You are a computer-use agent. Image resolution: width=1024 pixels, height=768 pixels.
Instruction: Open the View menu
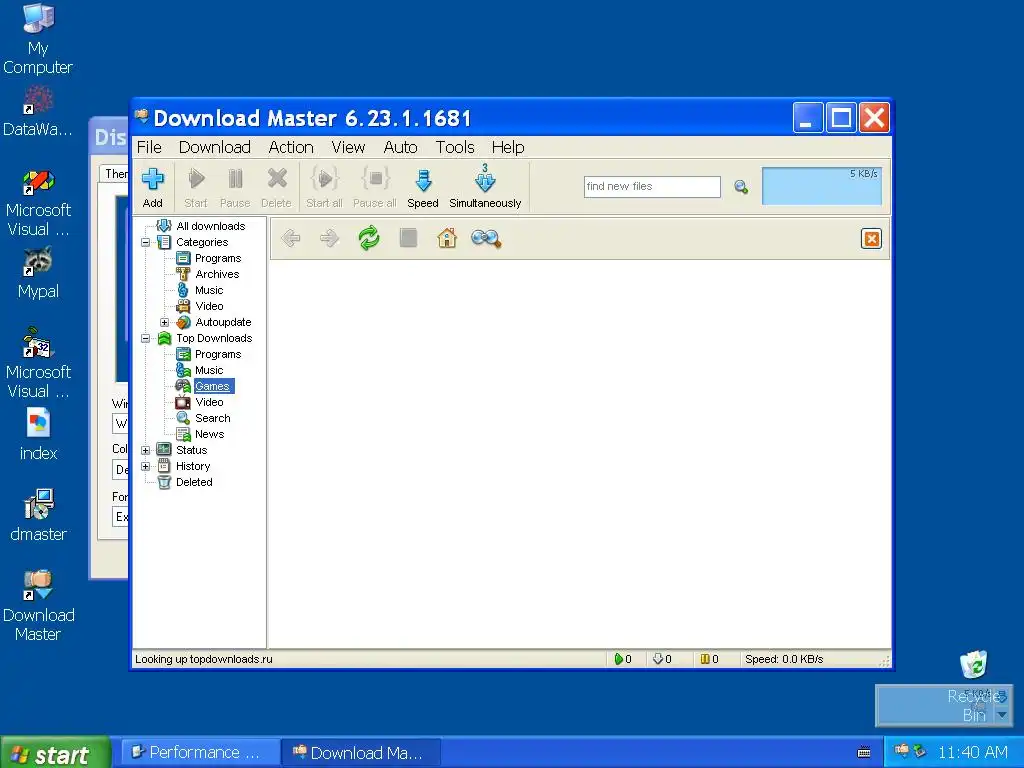[348, 148]
